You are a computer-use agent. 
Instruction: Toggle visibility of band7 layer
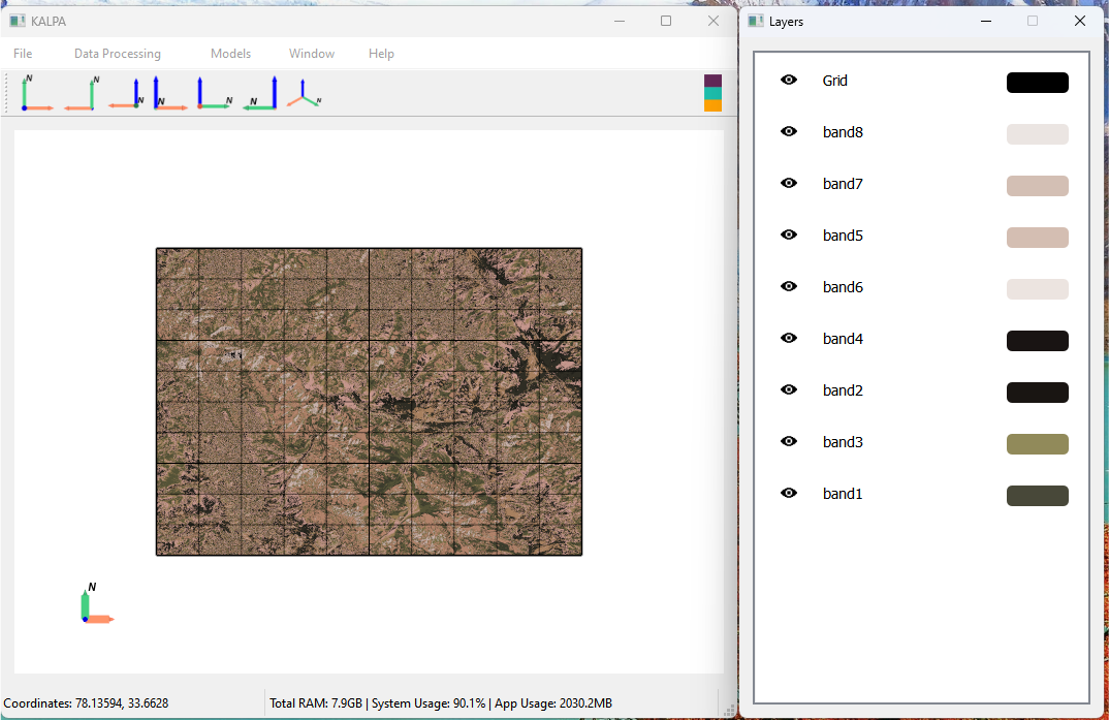789,183
